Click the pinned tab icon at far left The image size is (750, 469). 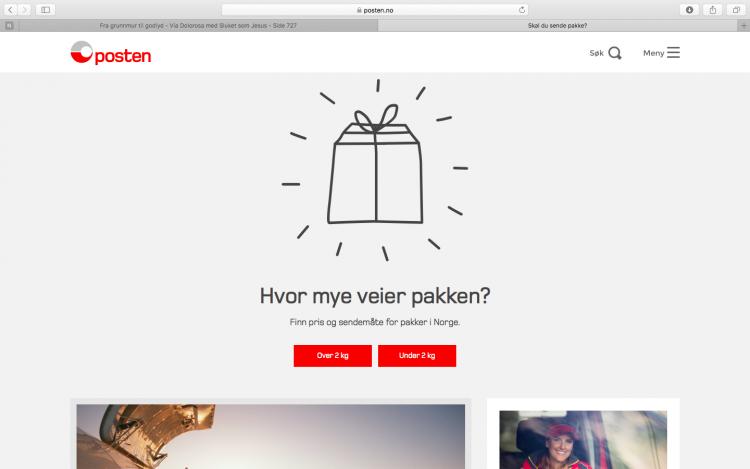(x=9, y=26)
